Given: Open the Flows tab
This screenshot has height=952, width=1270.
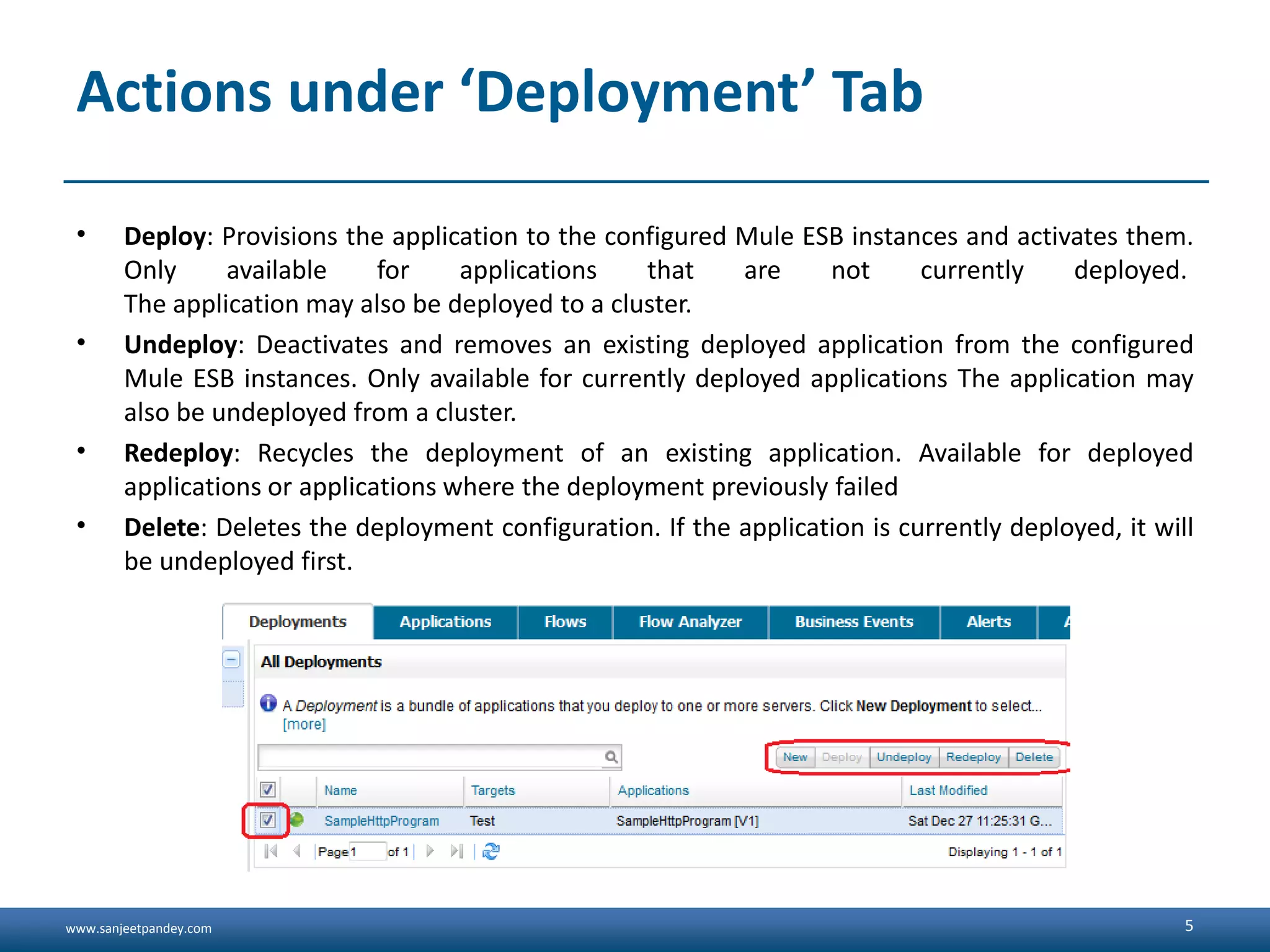Looking at the screenshot, I should coord(565,622).
